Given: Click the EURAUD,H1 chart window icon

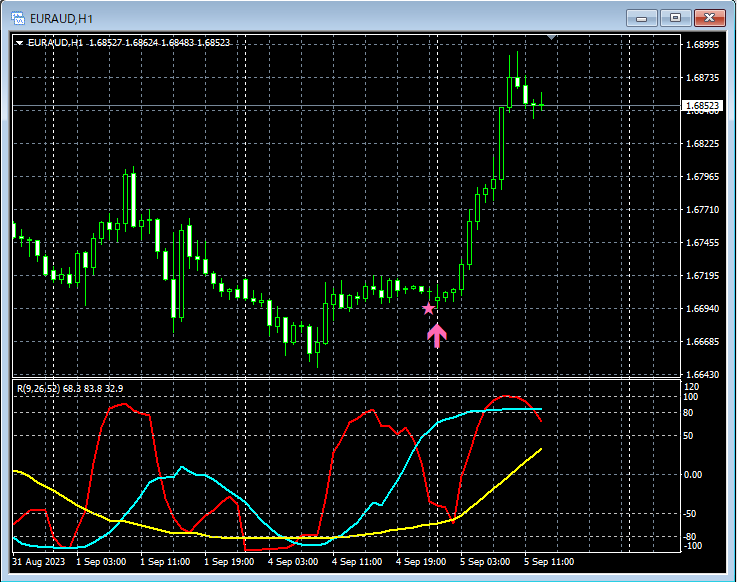Looking at the screenshot, I should [x=18, y=18].
